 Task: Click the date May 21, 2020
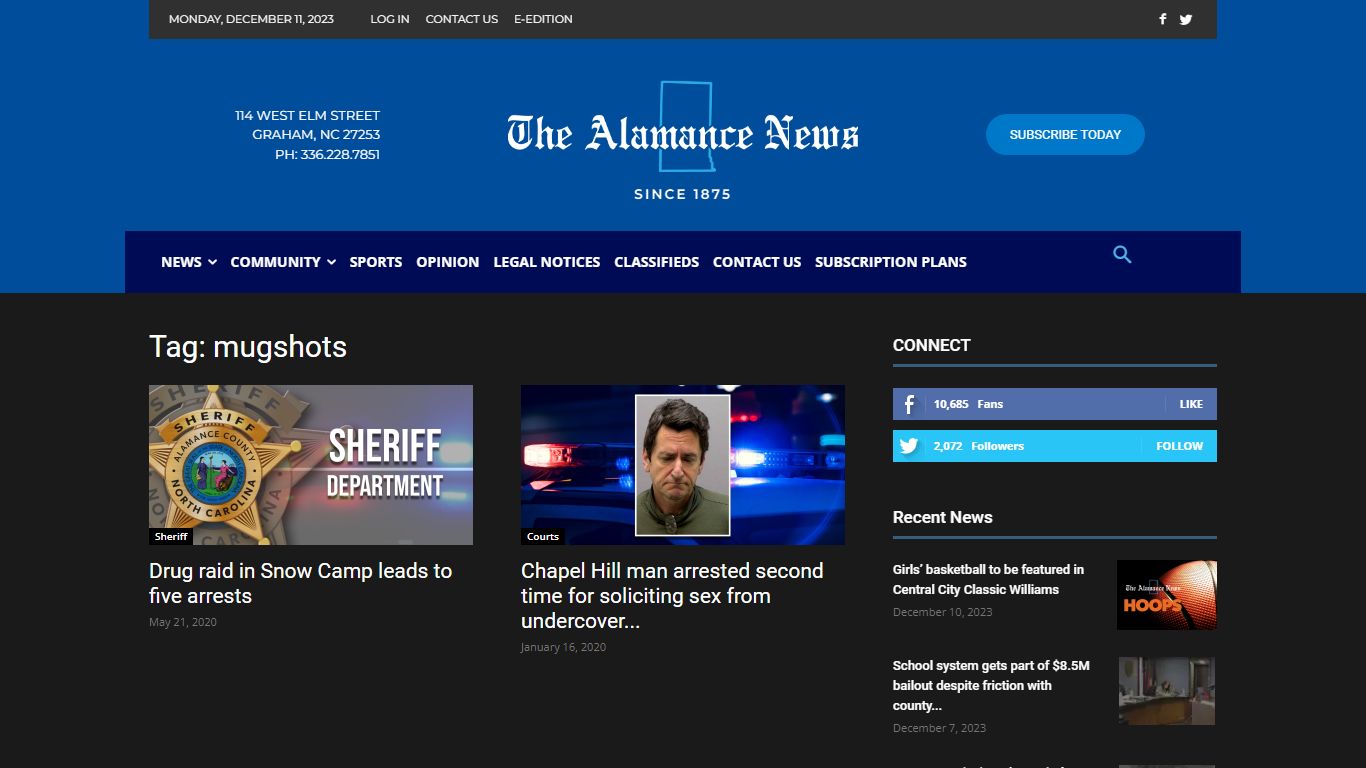point(183,622)
